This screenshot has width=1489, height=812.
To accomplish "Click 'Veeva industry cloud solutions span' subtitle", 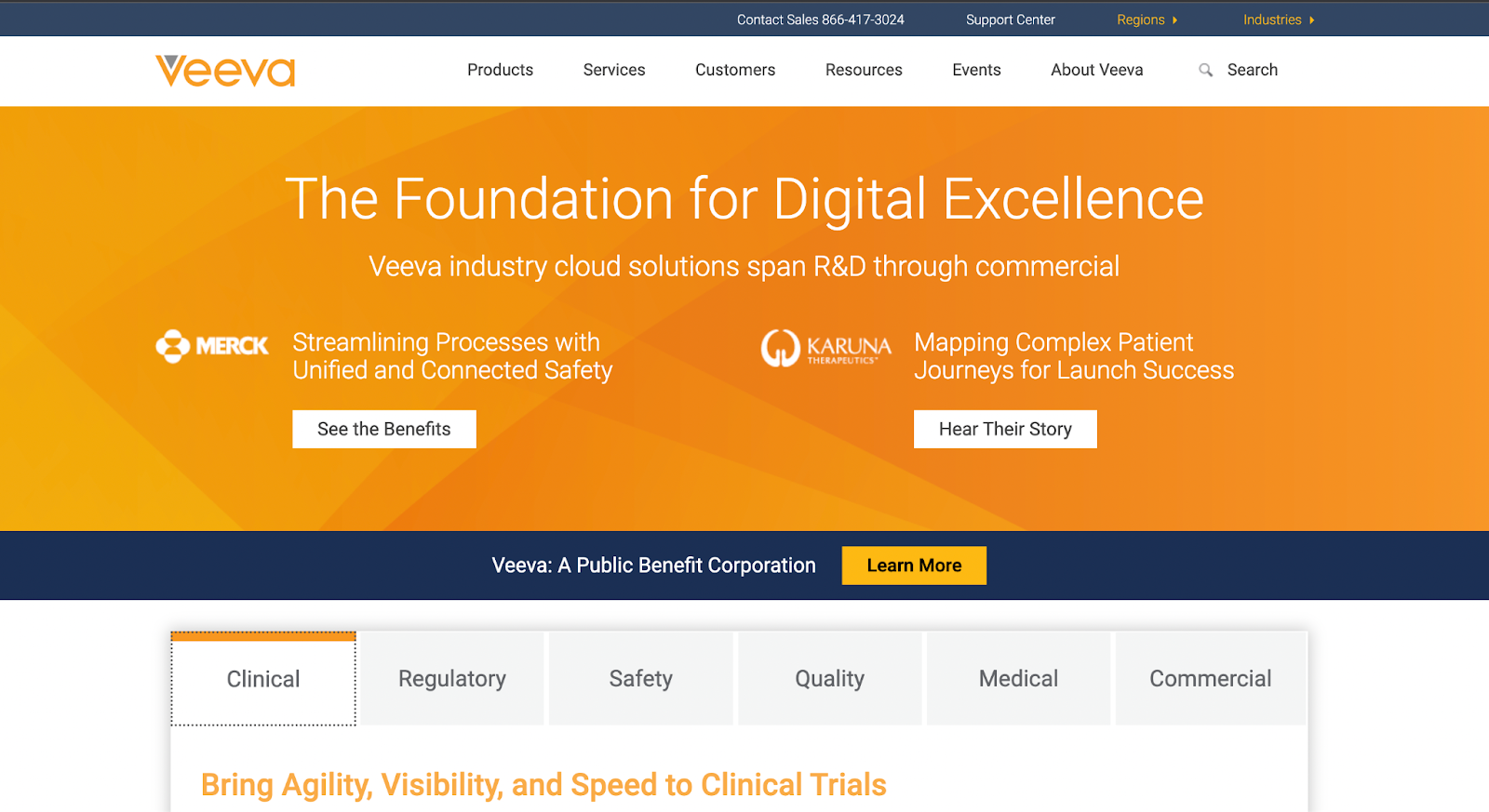I will pos(744,266).
